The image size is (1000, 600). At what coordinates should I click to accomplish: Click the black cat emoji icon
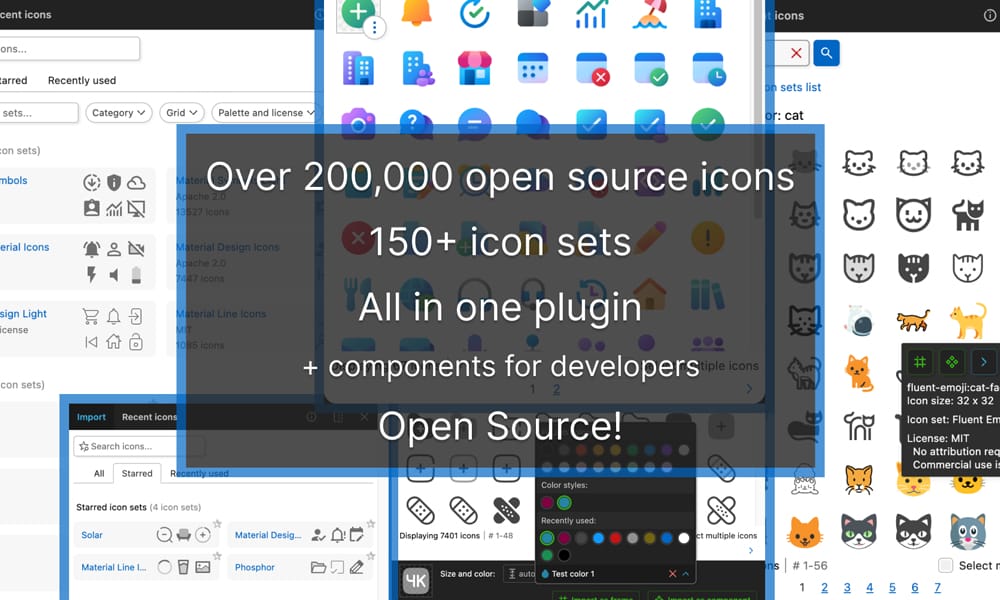[966, 214]
